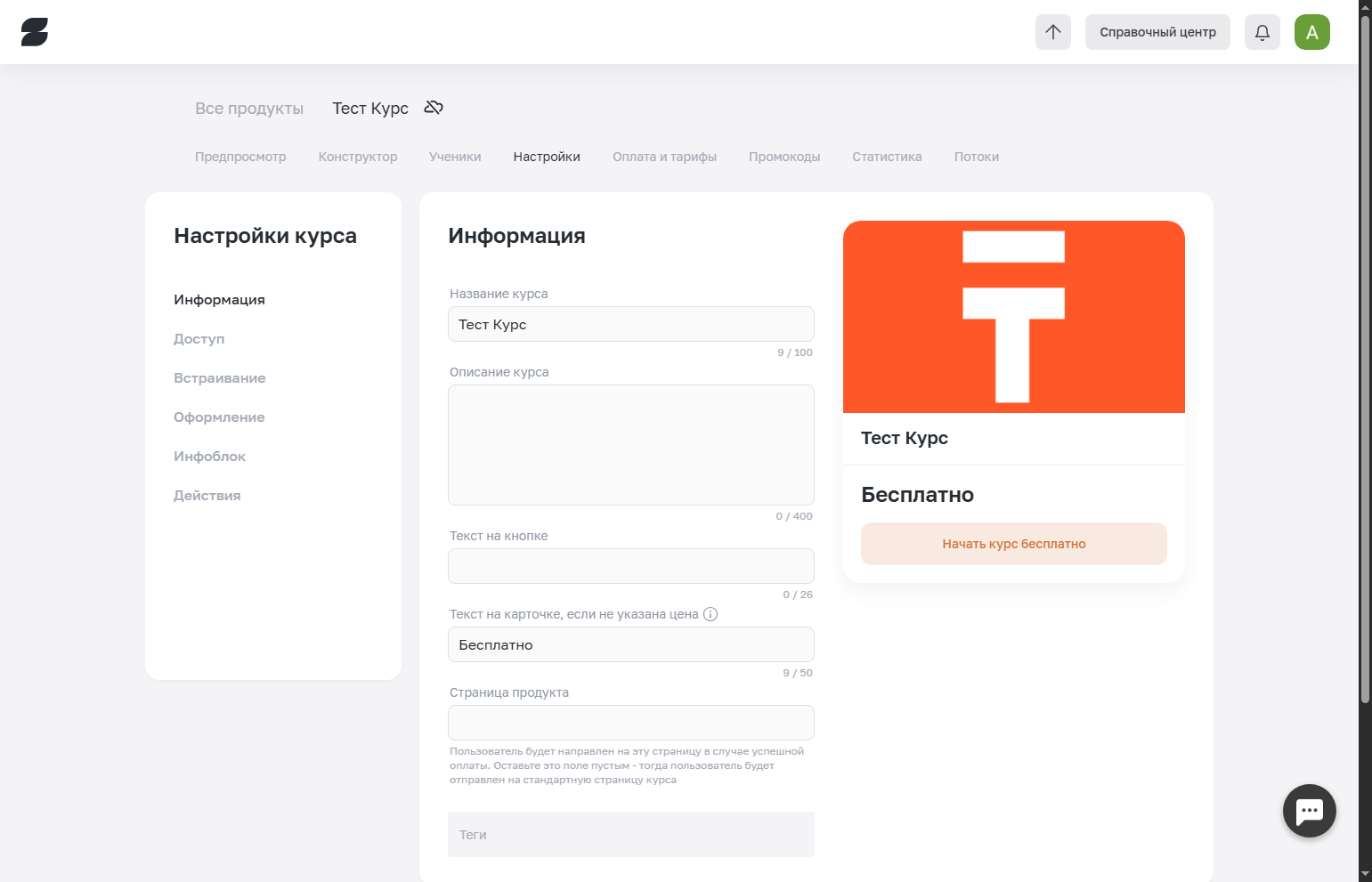Click the orange course cover thumbnail
The width and height of the screenshot is (1372, 882).
[1014, 317]
